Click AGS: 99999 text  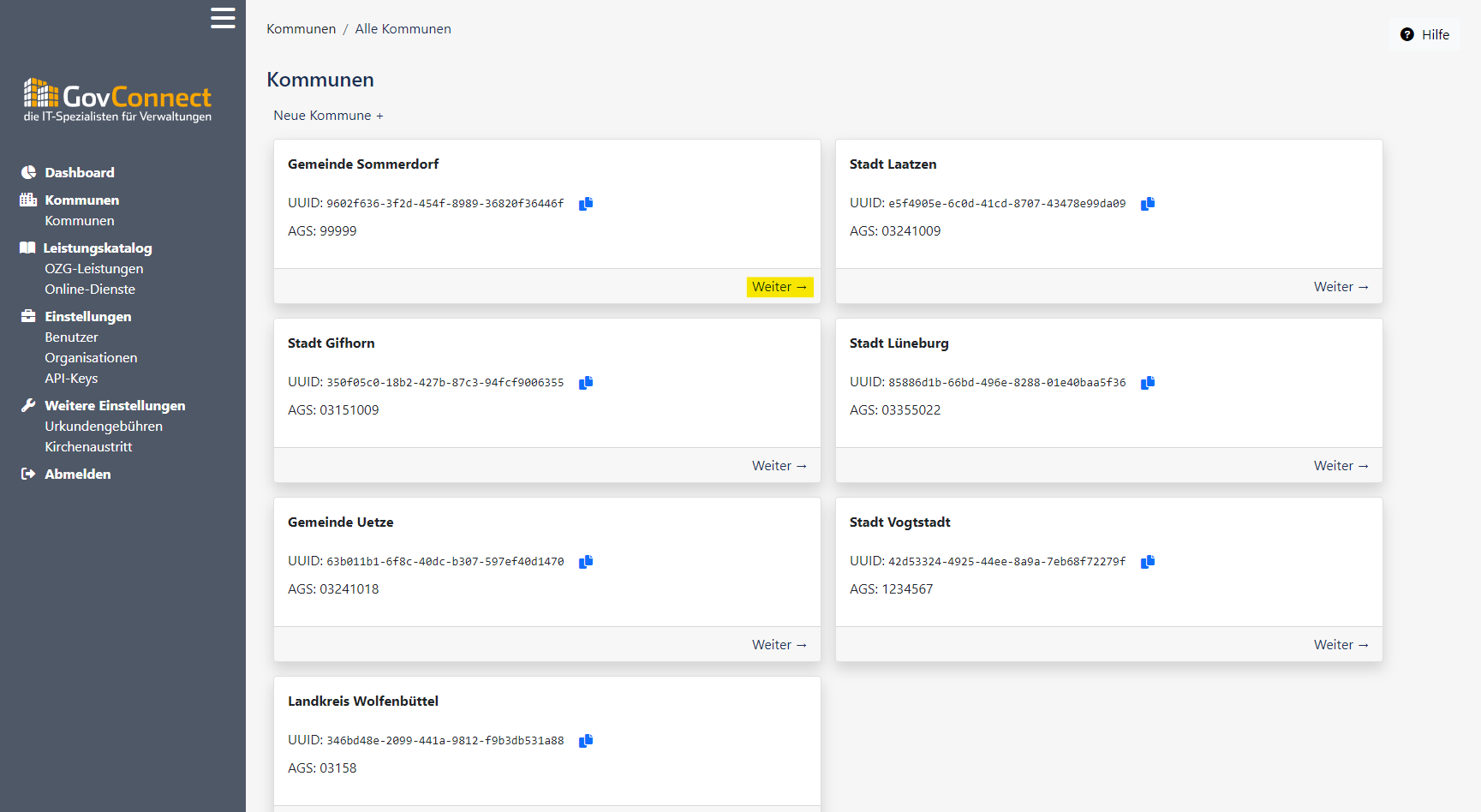(x=322, y=230)
